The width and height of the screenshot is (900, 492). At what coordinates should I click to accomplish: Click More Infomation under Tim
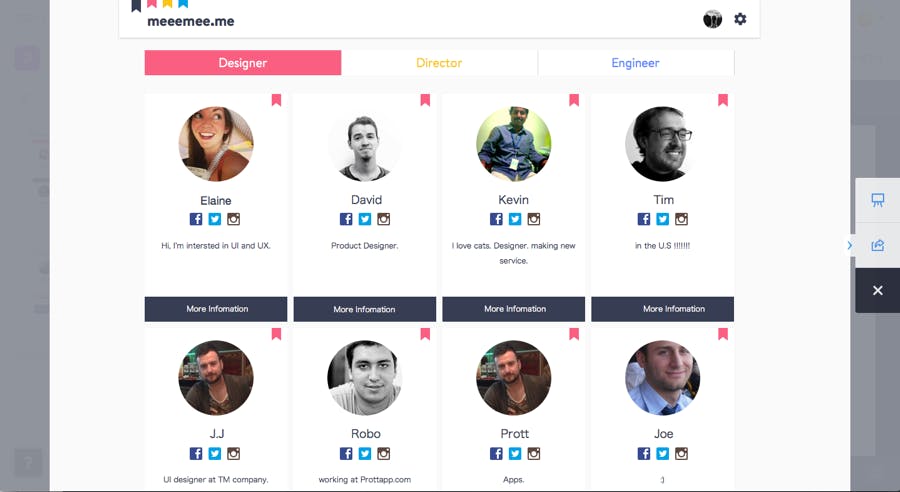tap(662, 309)
